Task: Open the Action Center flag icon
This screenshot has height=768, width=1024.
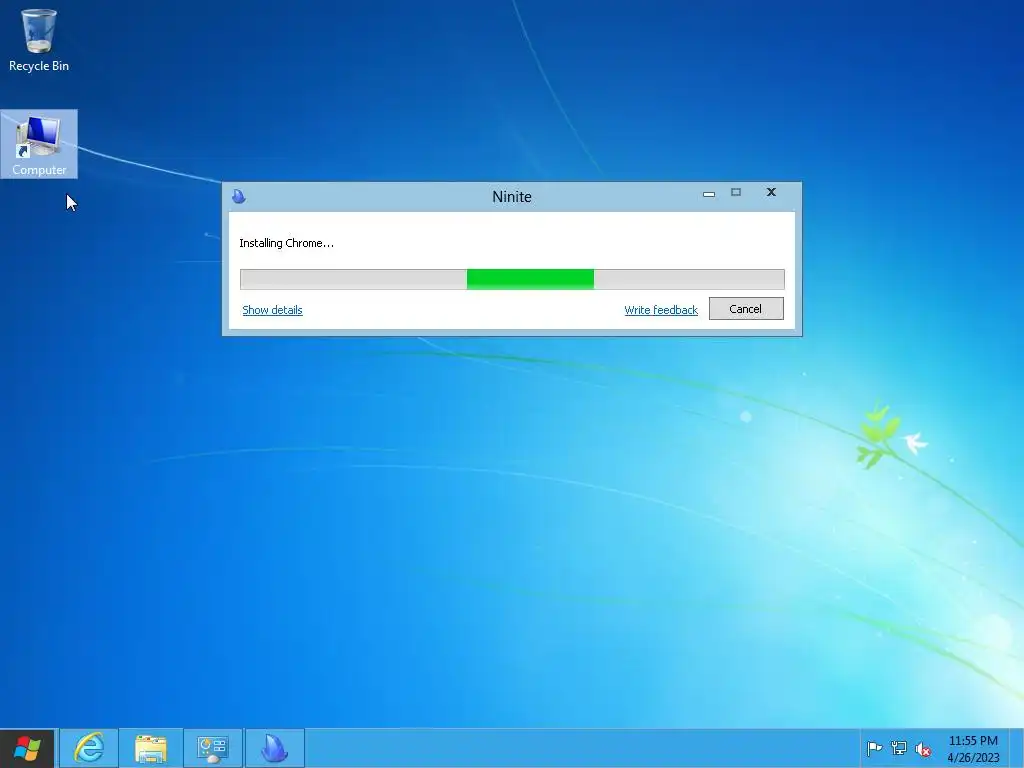Action: [874, 748]
